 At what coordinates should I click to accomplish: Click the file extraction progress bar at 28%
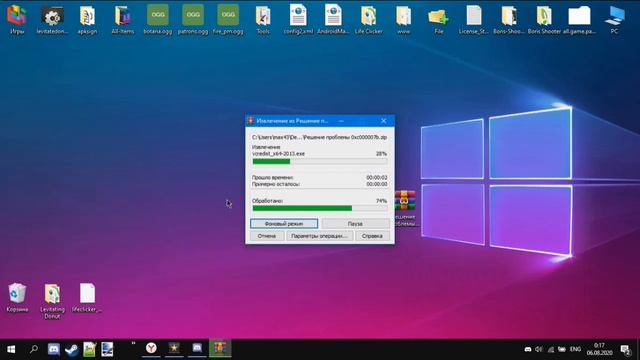[x=320, y=162]
